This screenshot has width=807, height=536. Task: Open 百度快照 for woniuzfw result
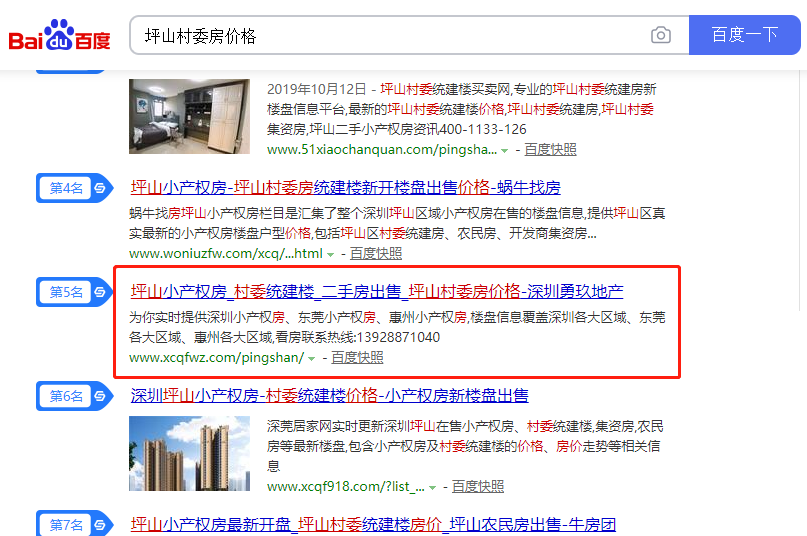coord(376,253)
